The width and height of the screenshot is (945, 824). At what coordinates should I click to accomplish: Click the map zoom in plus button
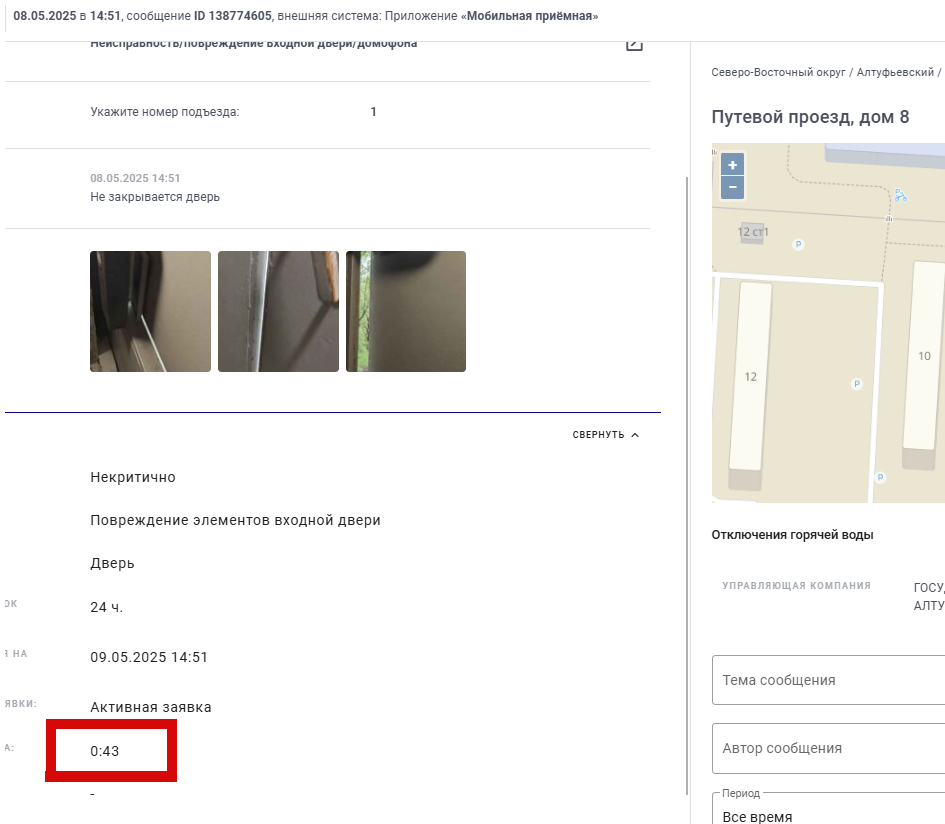pos(732,164)
